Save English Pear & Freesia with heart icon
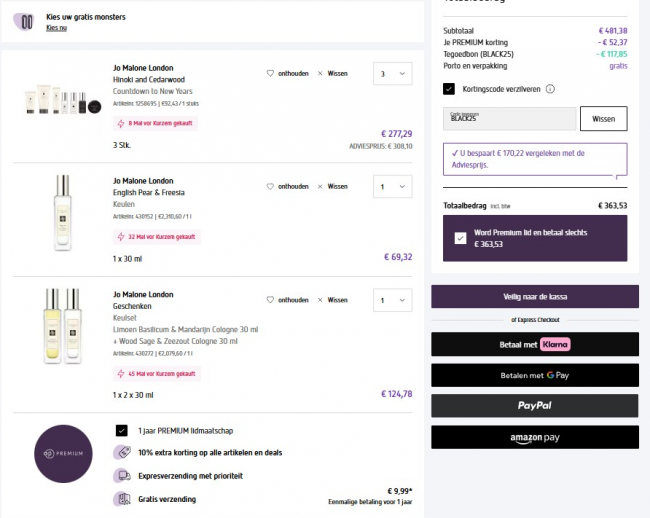Viewport: 650px width, 518px height. 270,186
